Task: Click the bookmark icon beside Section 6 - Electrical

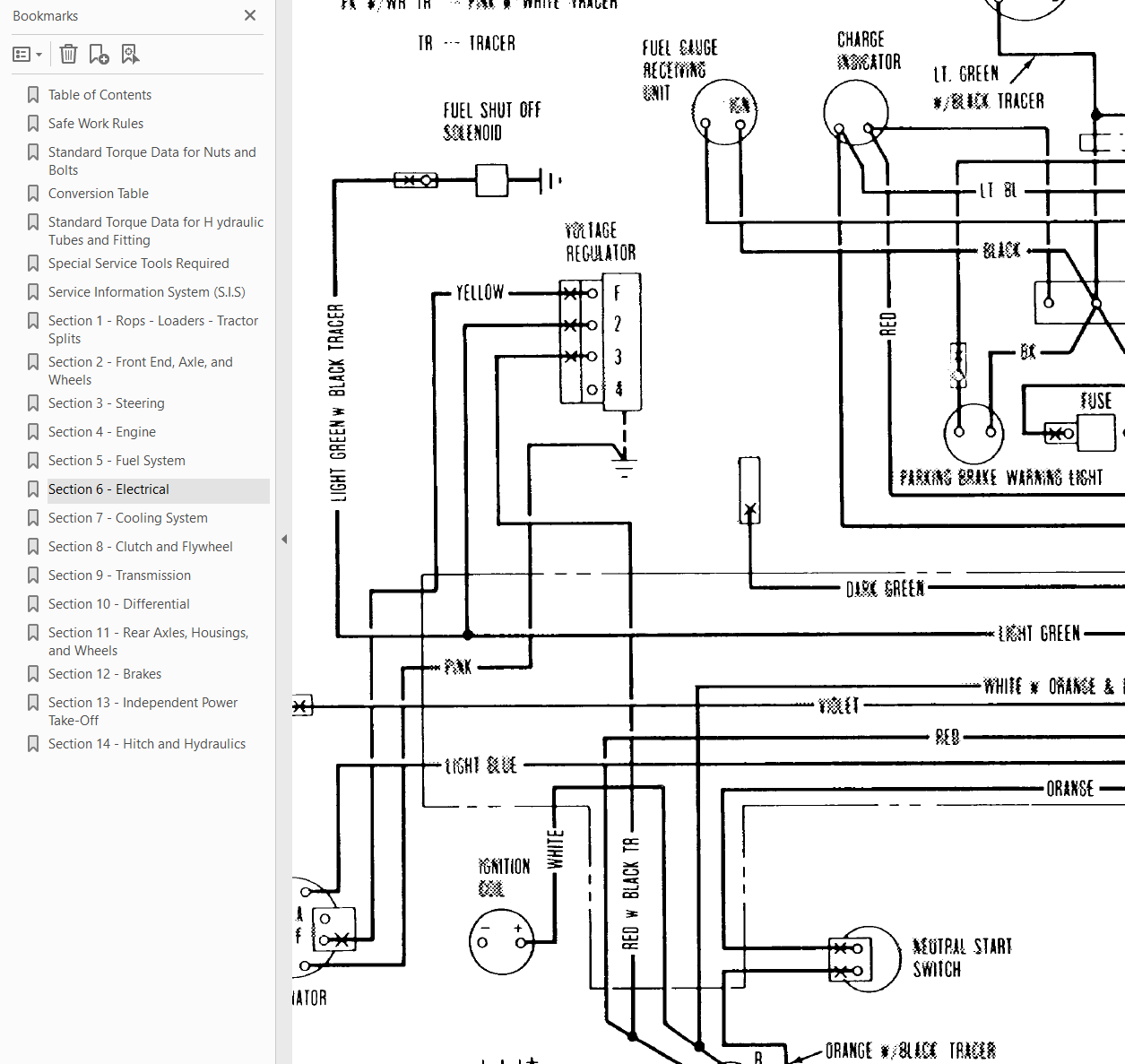Action: pyautogui.click(x=33, y=489)
